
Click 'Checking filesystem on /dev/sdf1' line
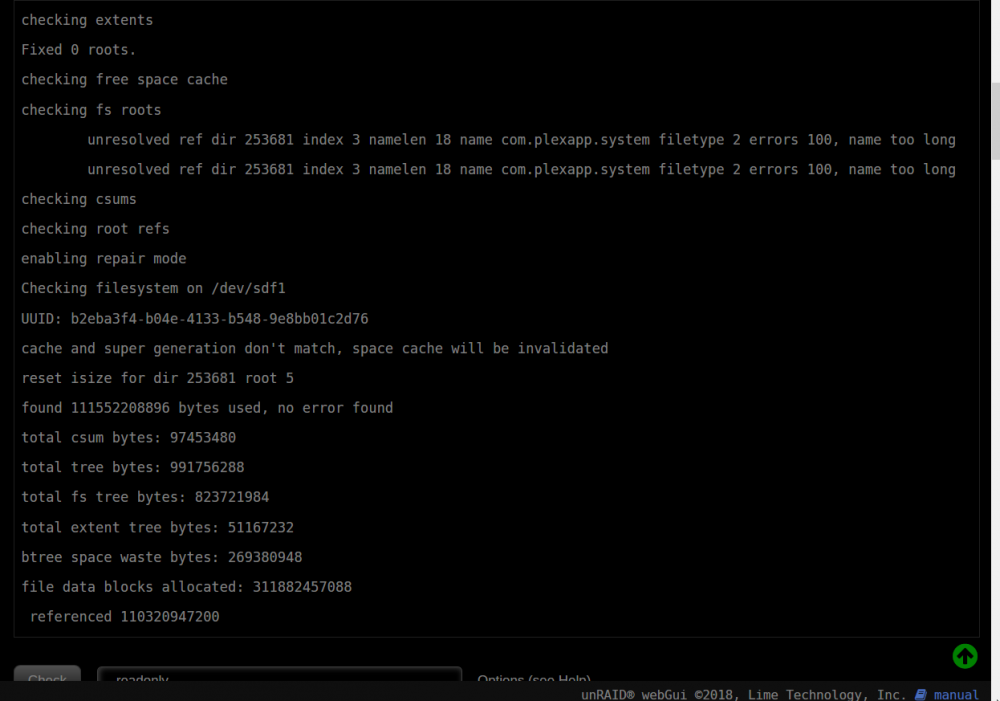153,288
